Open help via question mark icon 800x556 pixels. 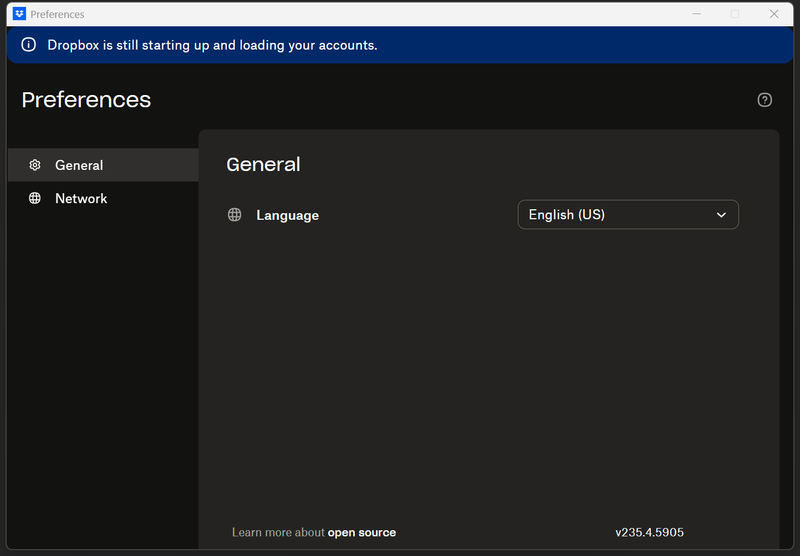point(765,99)
